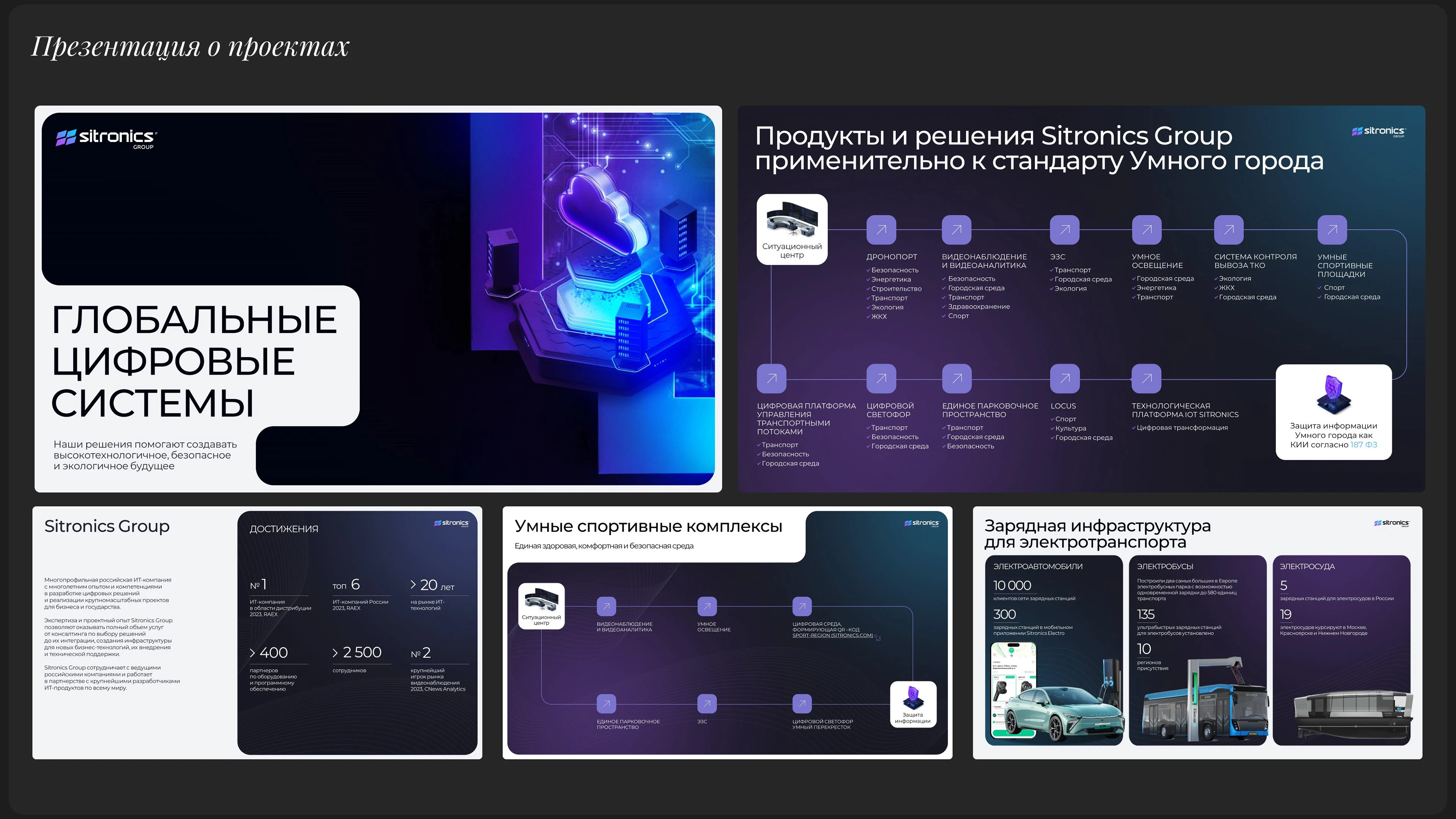Click the Защита информации Умного города card
1456x819 pixels.
[1334, 412]
